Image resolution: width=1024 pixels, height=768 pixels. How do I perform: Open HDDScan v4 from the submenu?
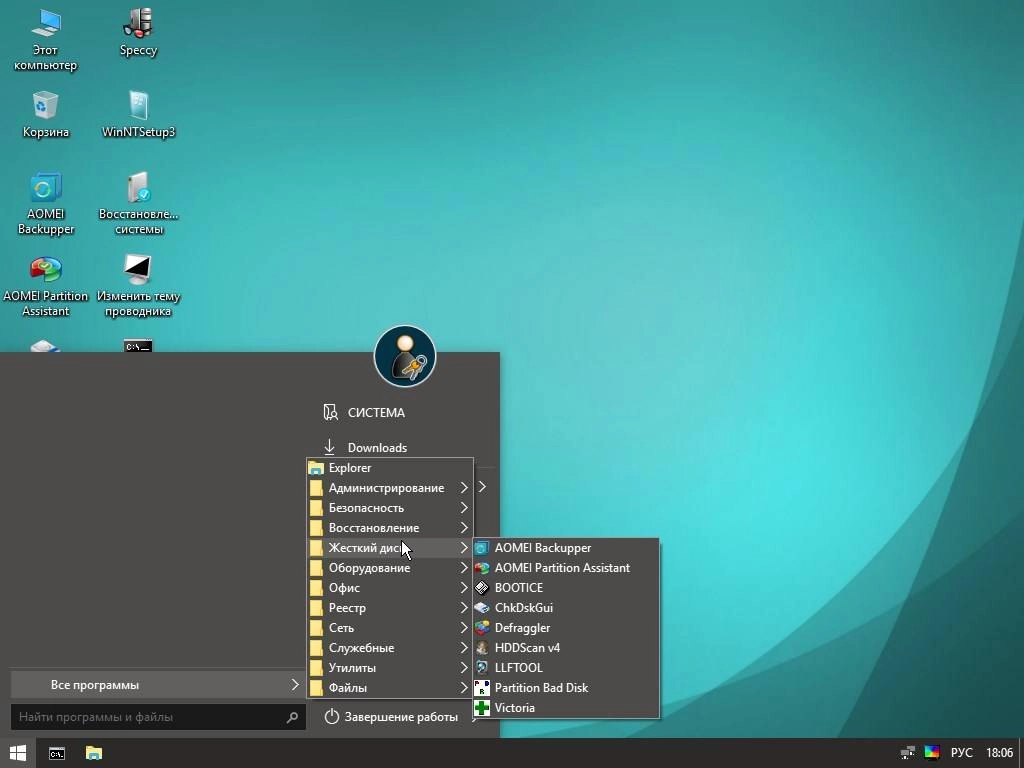(566, 648)
